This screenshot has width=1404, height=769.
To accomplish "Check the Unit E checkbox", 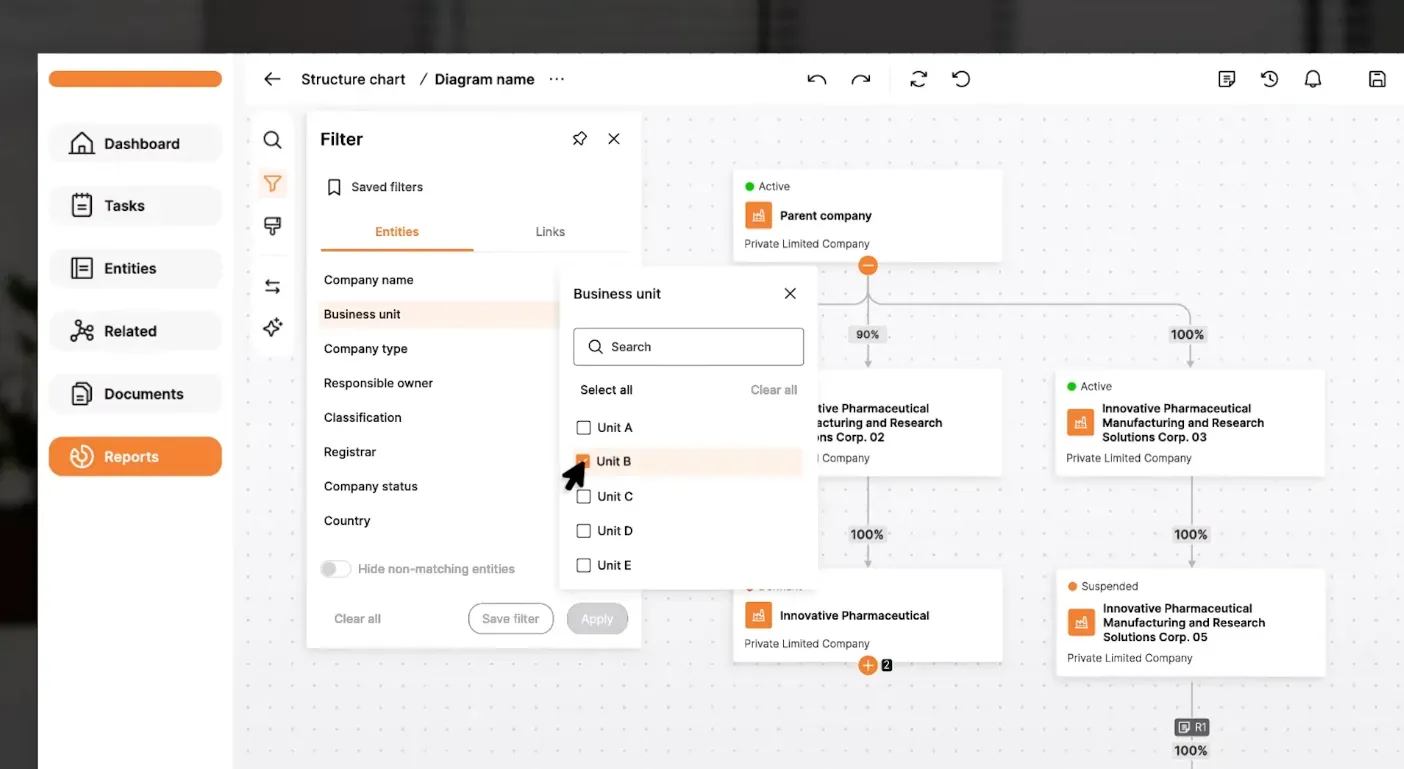I will [584, 566].
